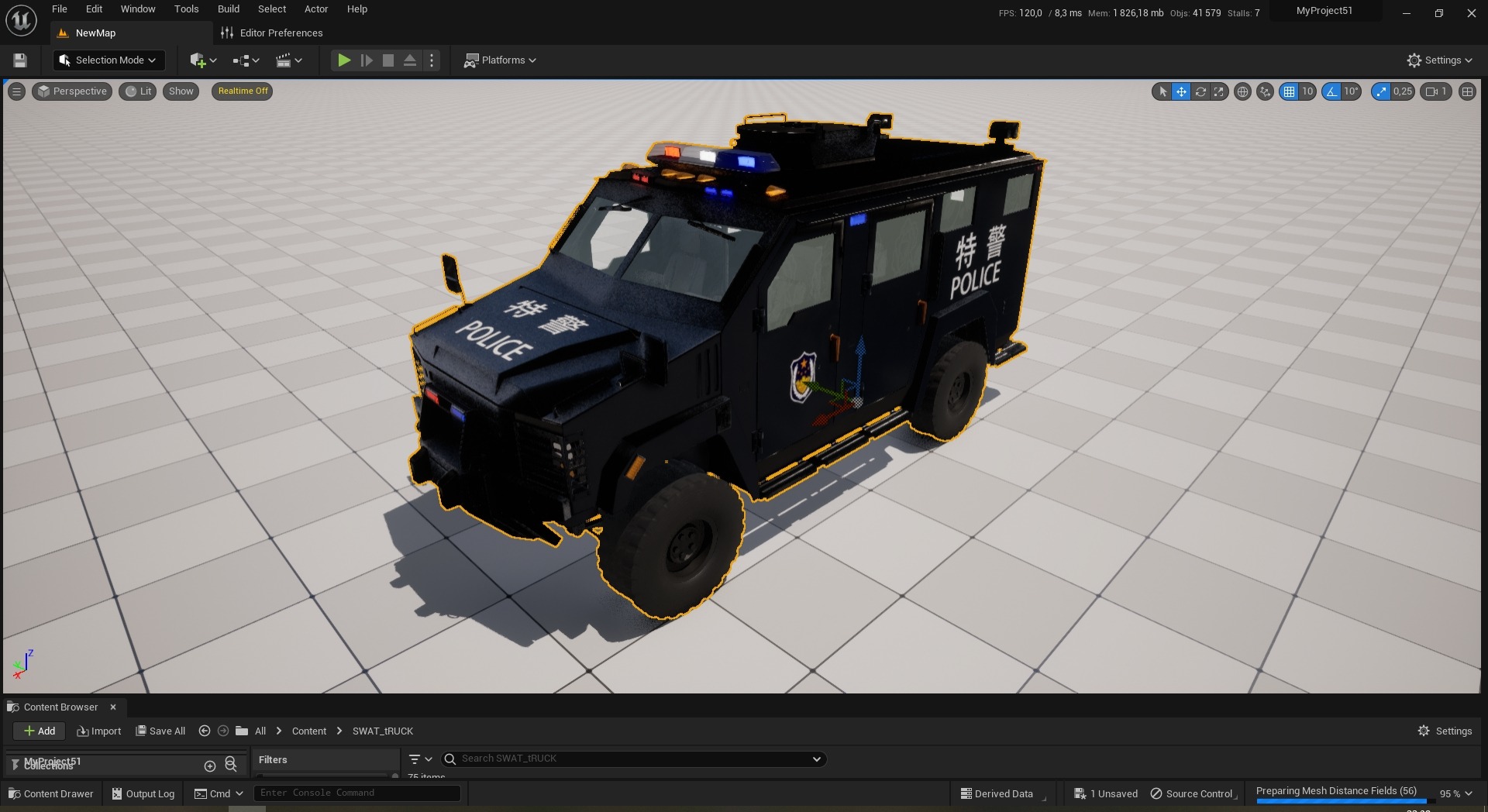
Task: Adjust camera speed setting button
Action: point(1436,91)
